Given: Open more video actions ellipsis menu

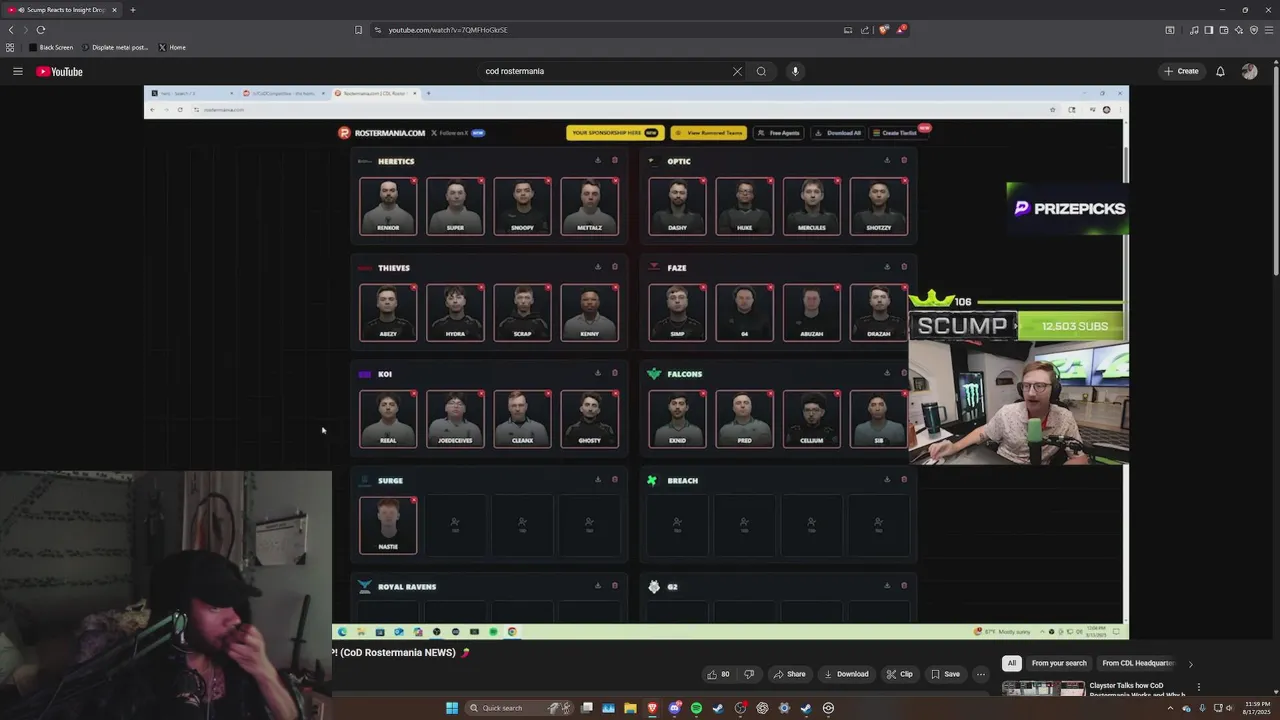Looking at the screenshot, I should pos(980,674).
